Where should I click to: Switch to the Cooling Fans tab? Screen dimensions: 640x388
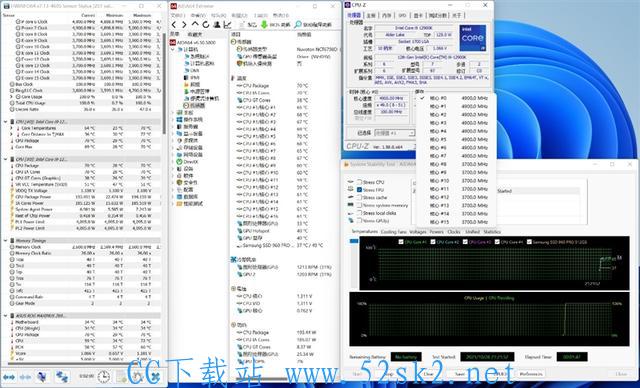coord(393,232)
